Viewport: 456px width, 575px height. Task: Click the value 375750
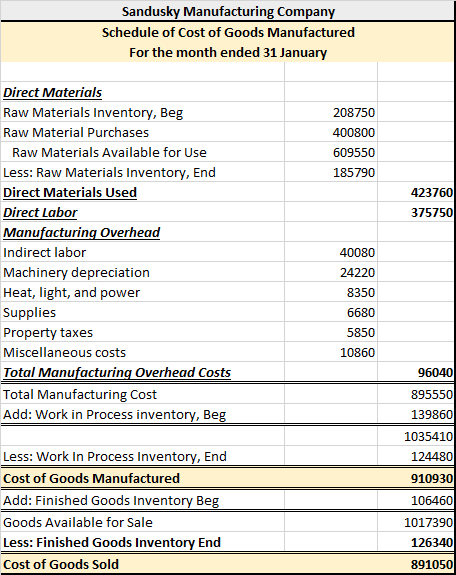[432, 212]
